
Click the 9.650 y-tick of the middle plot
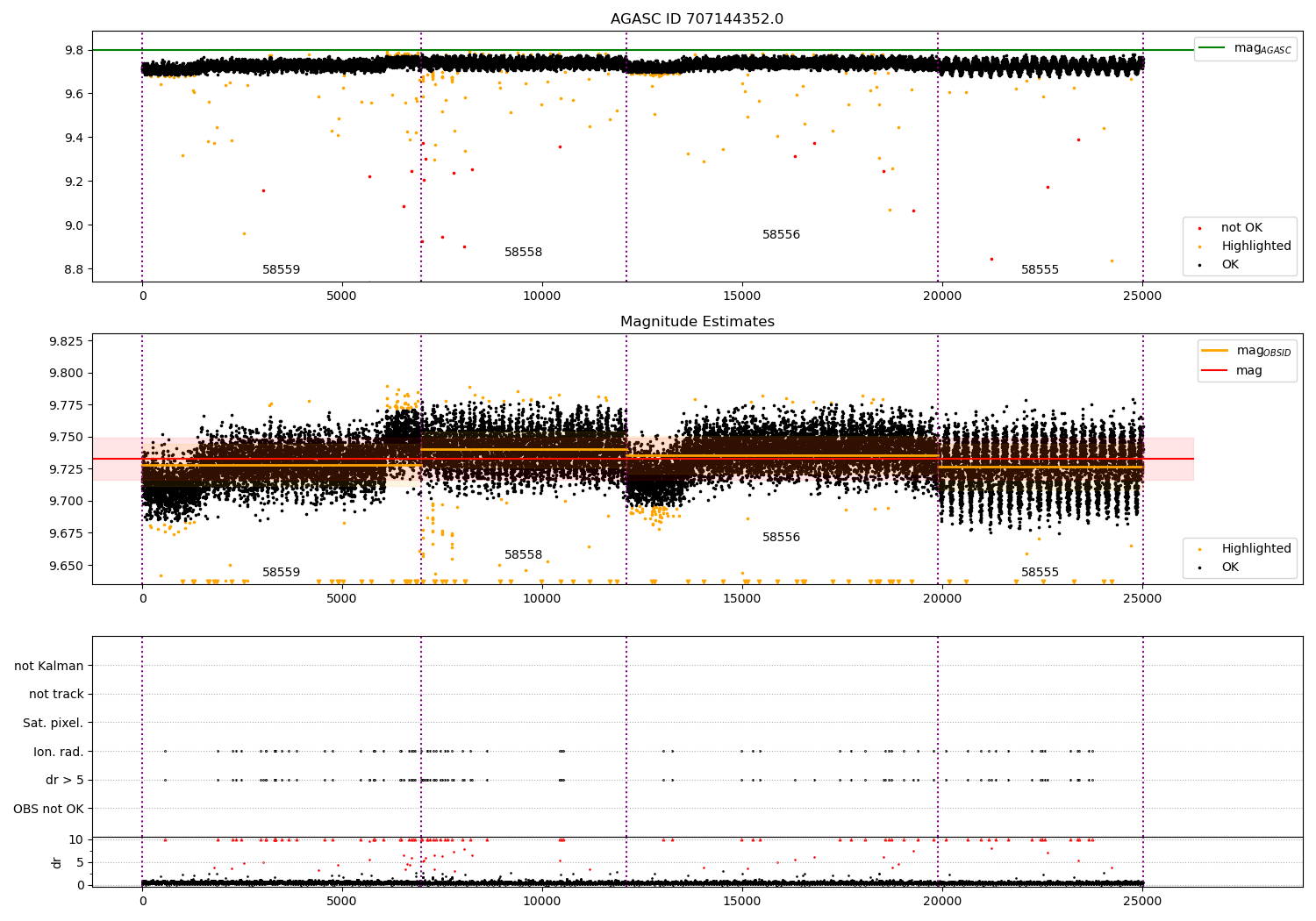[66, 566]
